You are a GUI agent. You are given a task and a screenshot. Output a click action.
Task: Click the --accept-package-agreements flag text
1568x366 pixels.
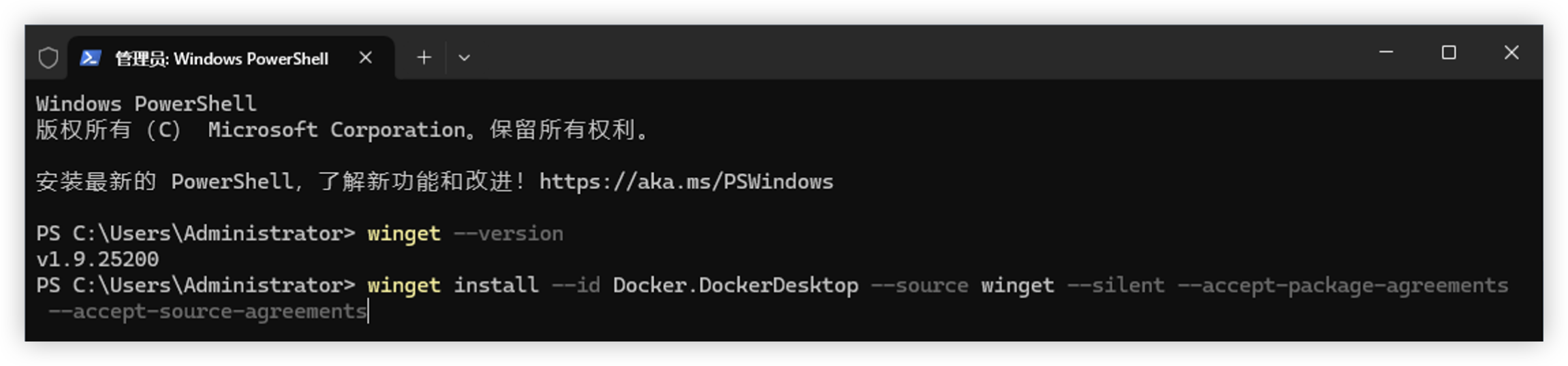click(x=1343, y=285)
